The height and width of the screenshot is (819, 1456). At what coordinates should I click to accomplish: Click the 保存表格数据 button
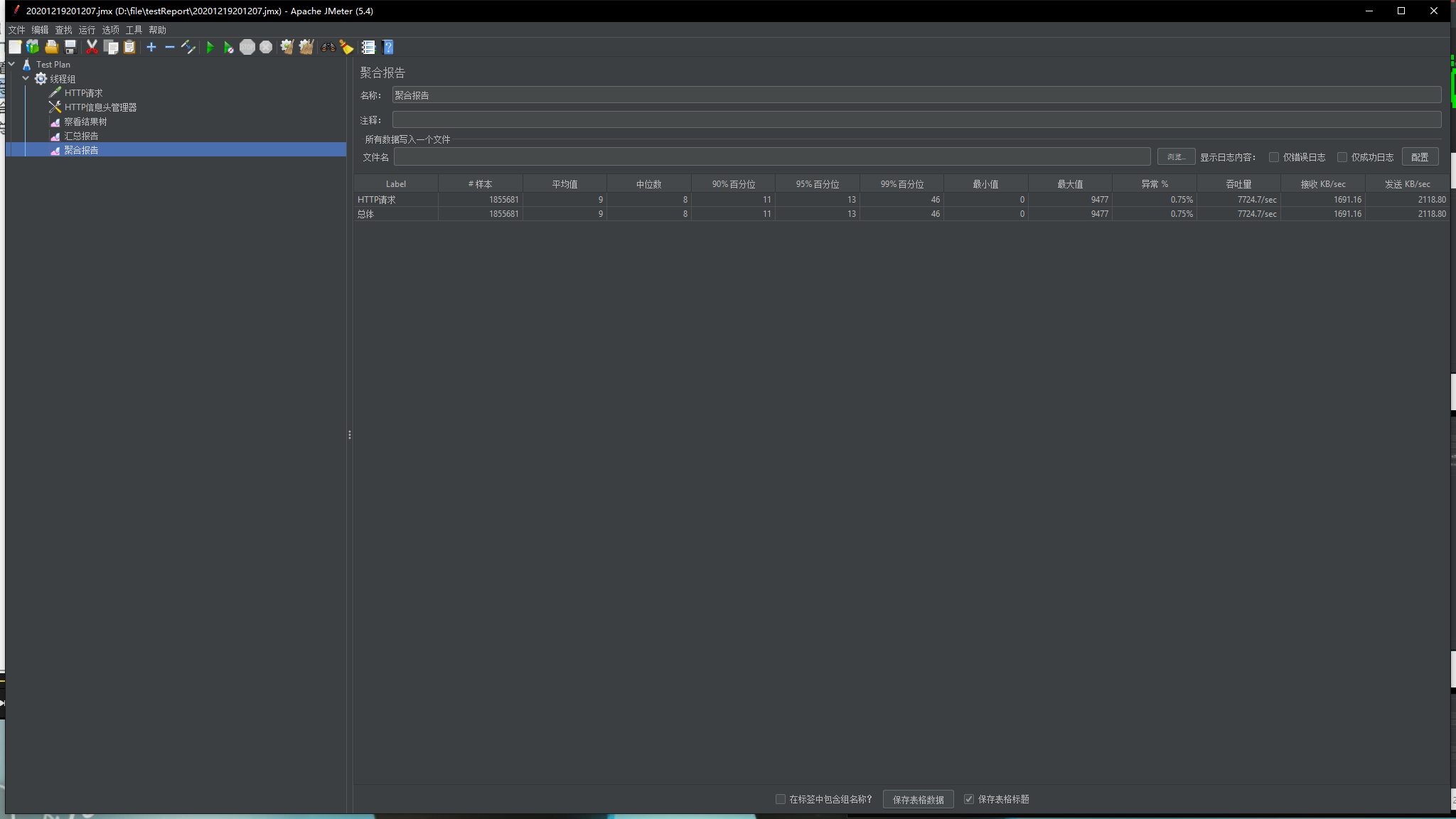tap(918, 799)
